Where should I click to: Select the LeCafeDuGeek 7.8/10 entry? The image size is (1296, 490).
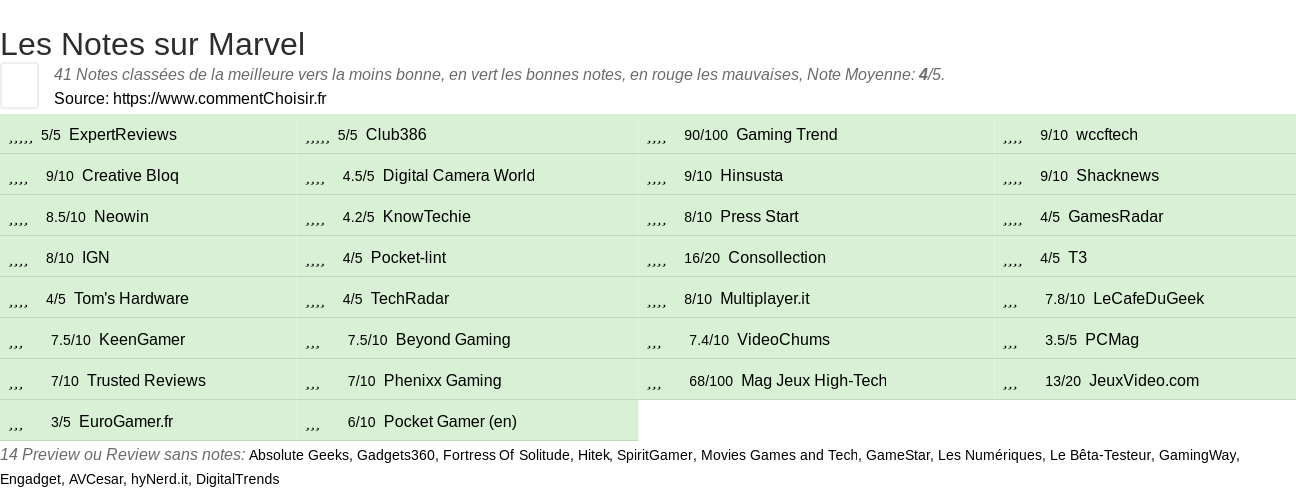(x=1145, y=298)
